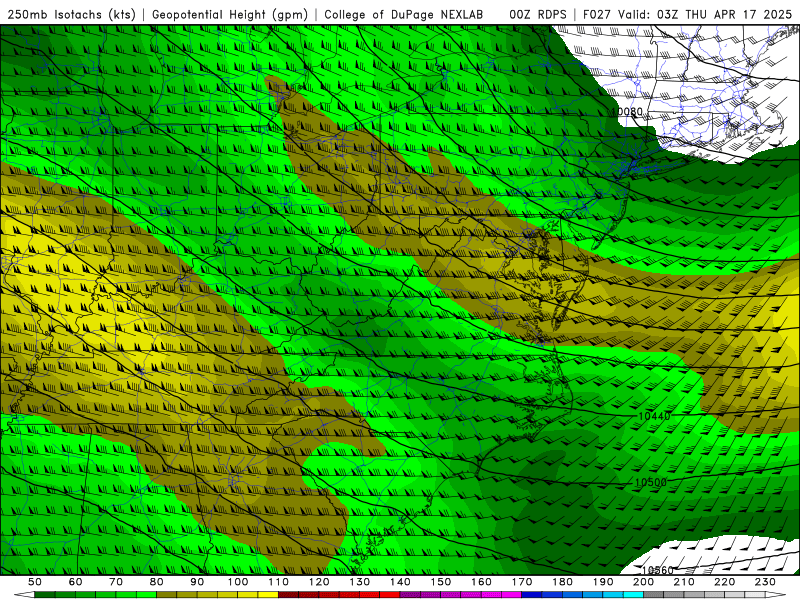Click the dark gray swatch starting at 200
The width and height of the screenshot is (800, 600).
click(x=653, y=595)
